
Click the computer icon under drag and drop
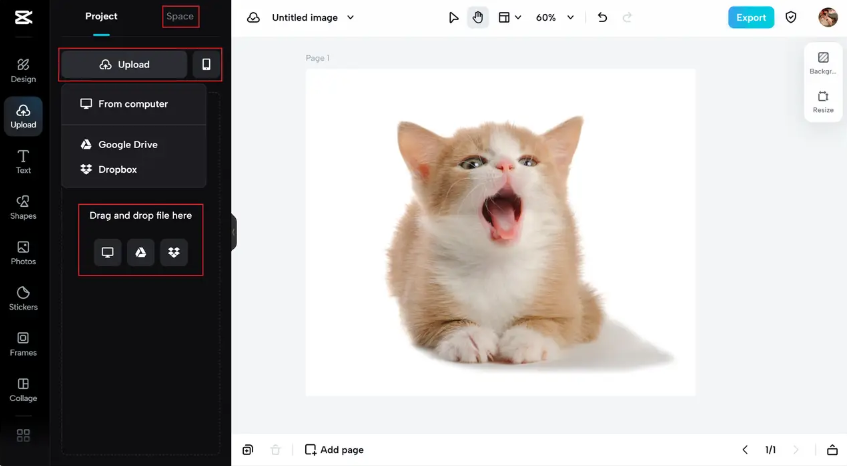coord(107,252)
